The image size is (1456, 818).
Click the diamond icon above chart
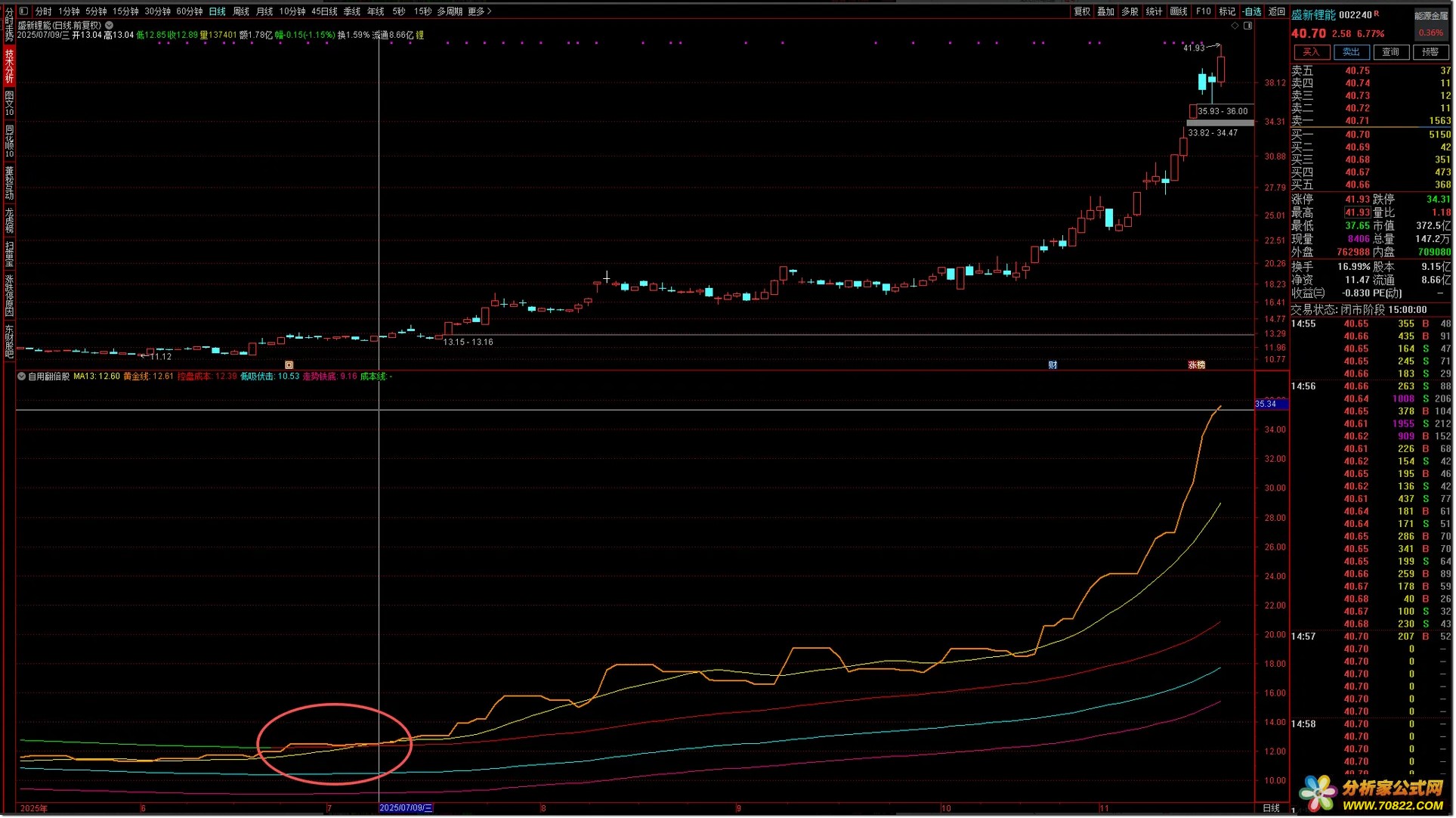pos(1235,26)
